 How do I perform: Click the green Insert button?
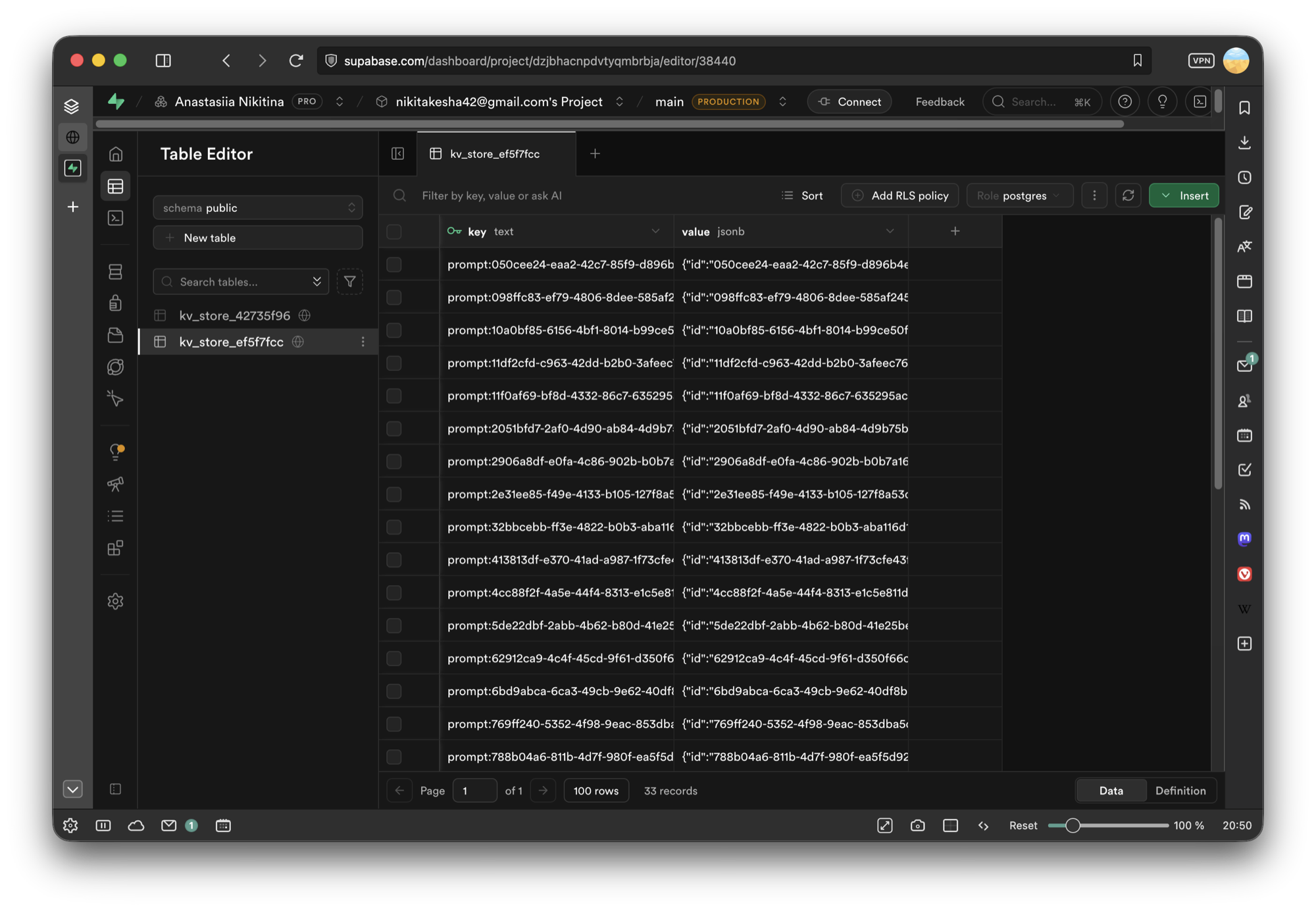pyautogui.click(x=1184, y=195)
